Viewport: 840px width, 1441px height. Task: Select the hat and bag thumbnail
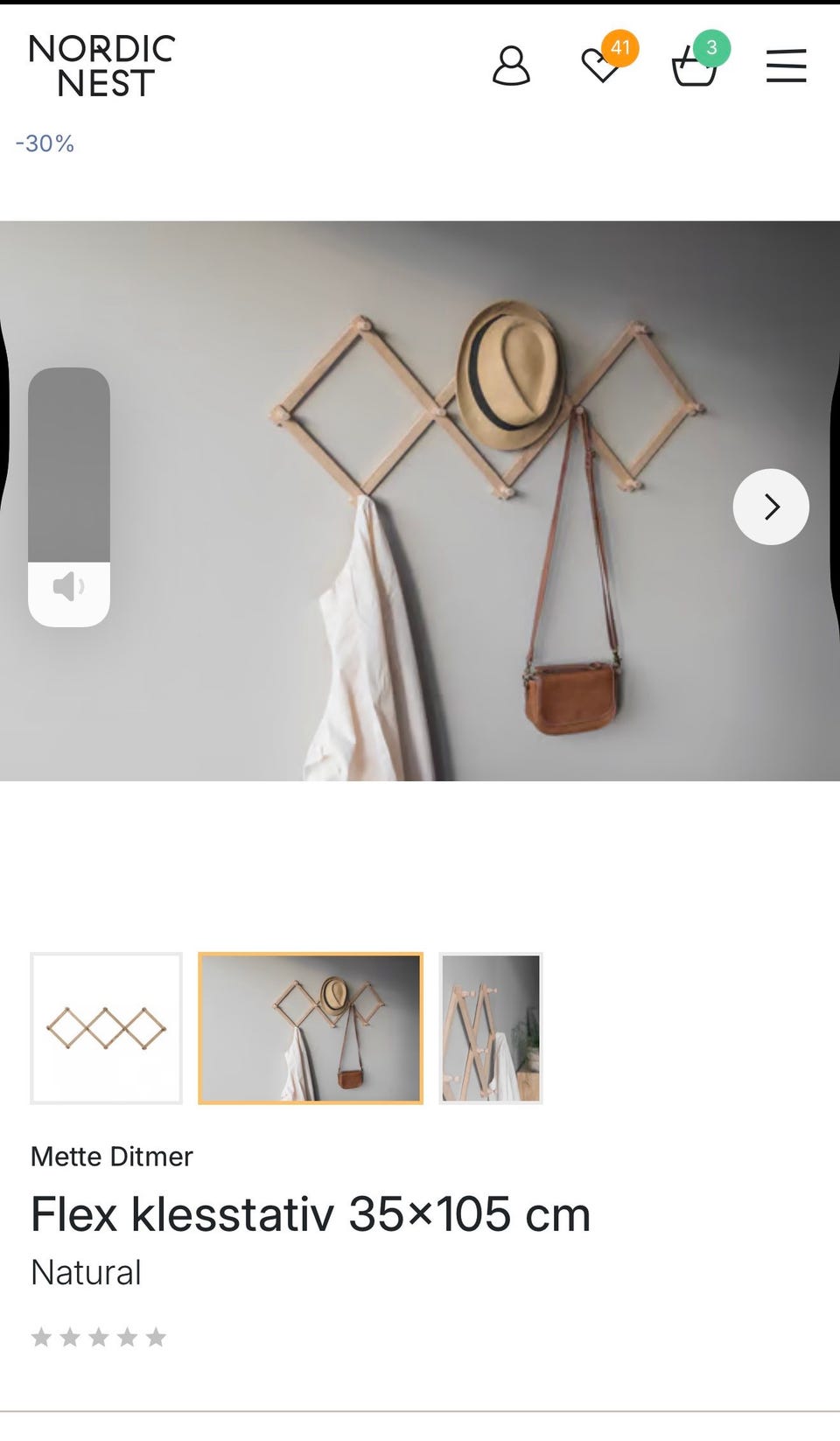click(311, 1028)
